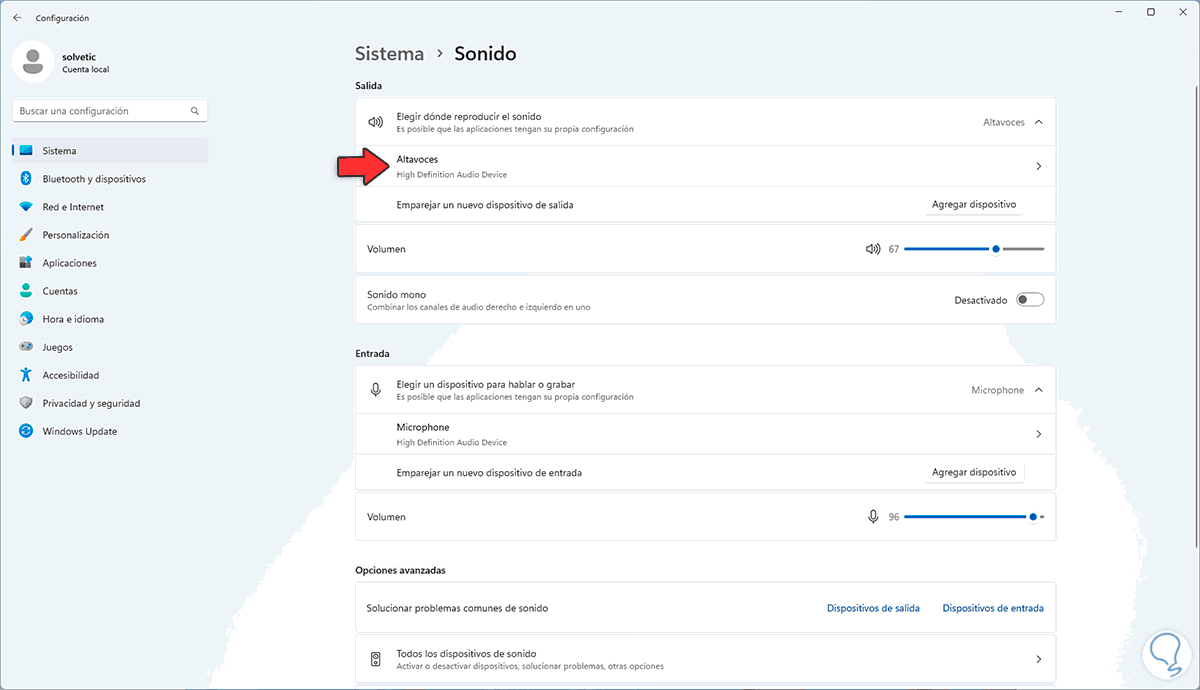Image resolution: width=1200 pixels, height=690 pixels.
Task: Click the search magnifier icon
Action: [195, 111]
